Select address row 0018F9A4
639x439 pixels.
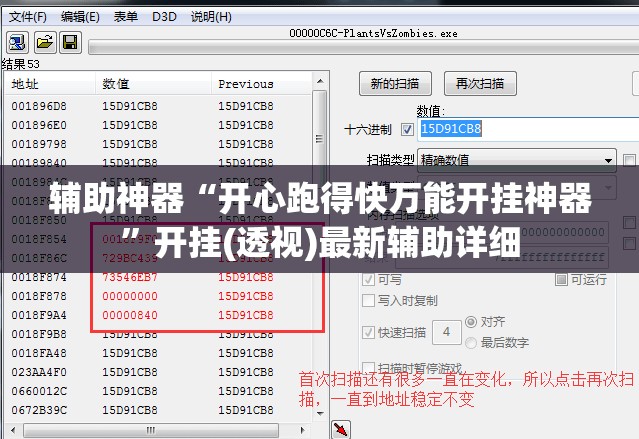(158, 315)
